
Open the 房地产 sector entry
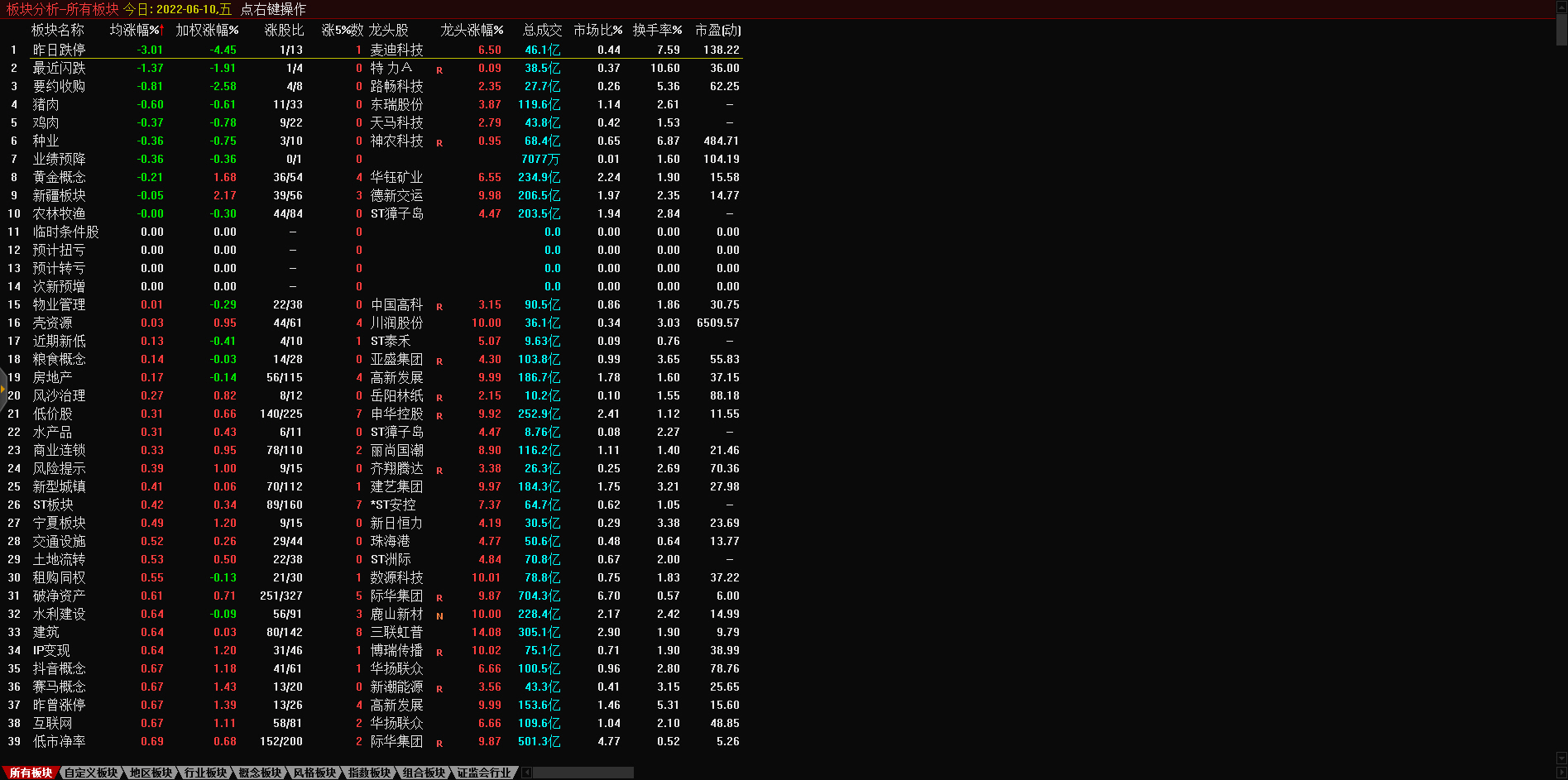pos(52,377)
